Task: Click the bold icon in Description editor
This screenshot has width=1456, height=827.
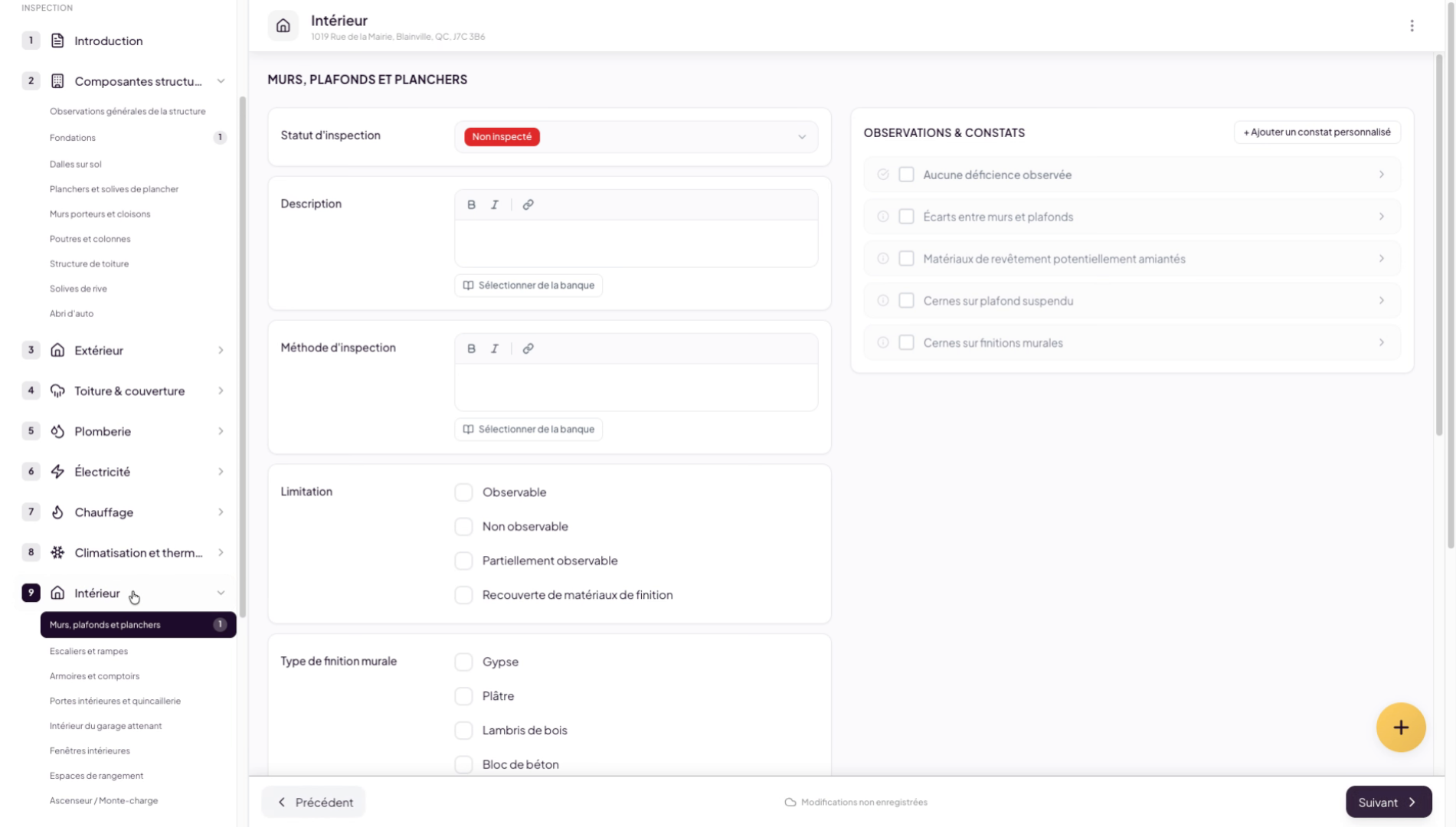Action: coord(471,204)
